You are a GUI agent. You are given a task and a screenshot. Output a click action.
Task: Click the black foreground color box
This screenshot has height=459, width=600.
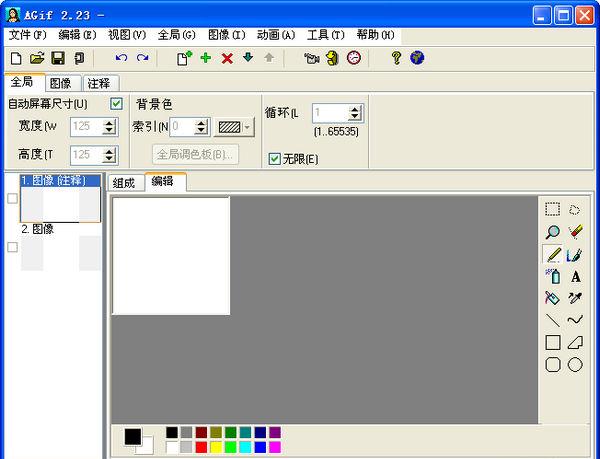point(132,436)
